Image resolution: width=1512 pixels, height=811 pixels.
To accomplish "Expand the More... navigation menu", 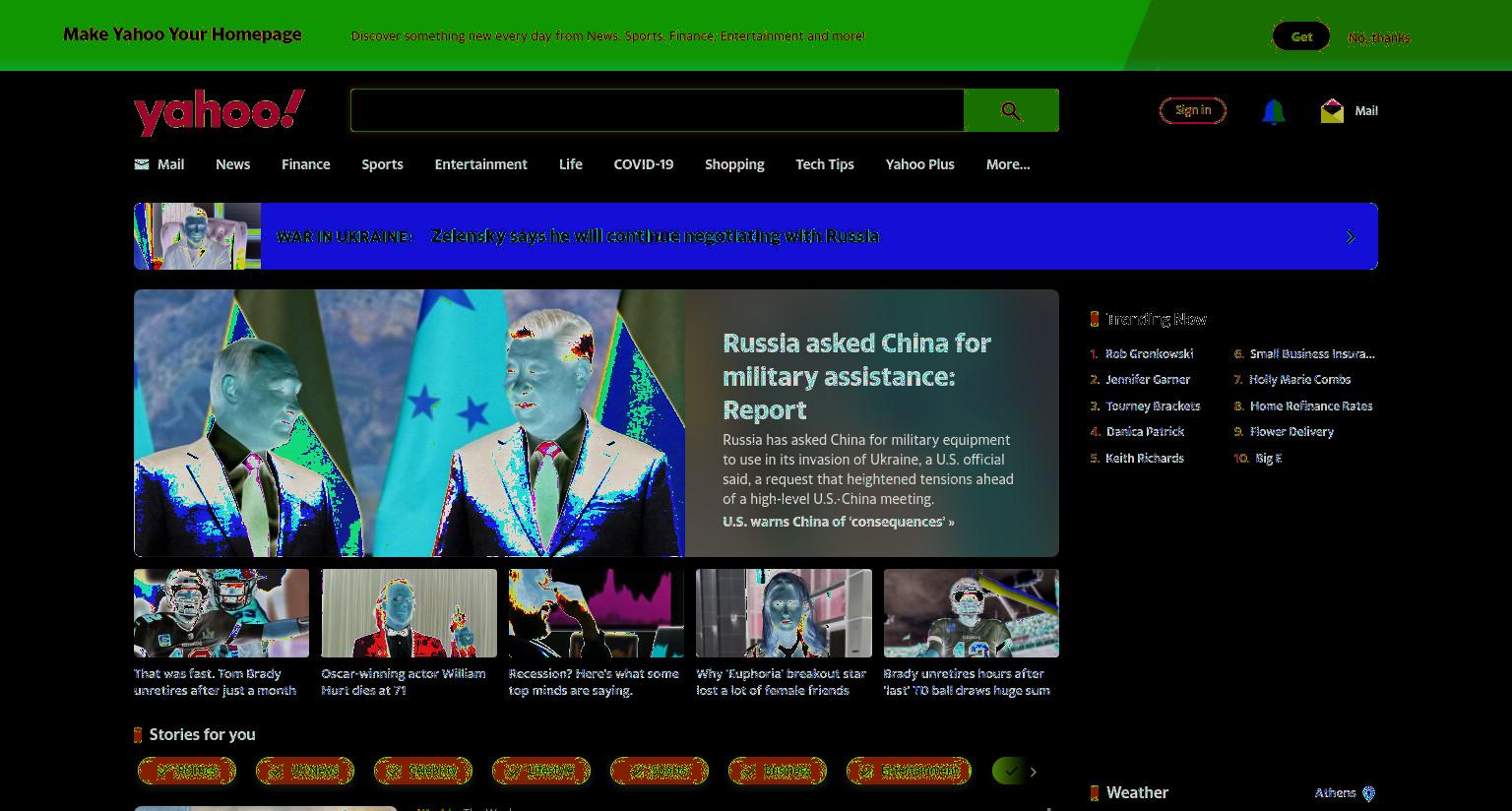I will (1008, 164).
